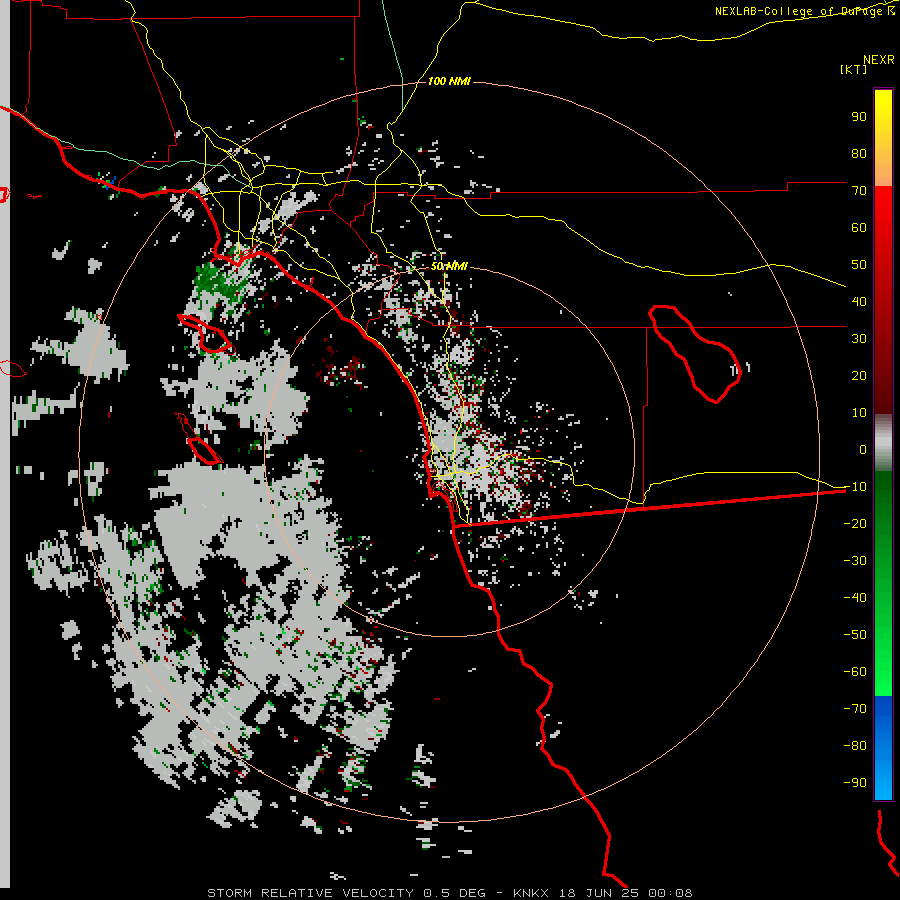Image resolution: width=900 pixels, height=900 pixels.
Task: Click the "-50" scale value
Action: (x=855, y=635)
